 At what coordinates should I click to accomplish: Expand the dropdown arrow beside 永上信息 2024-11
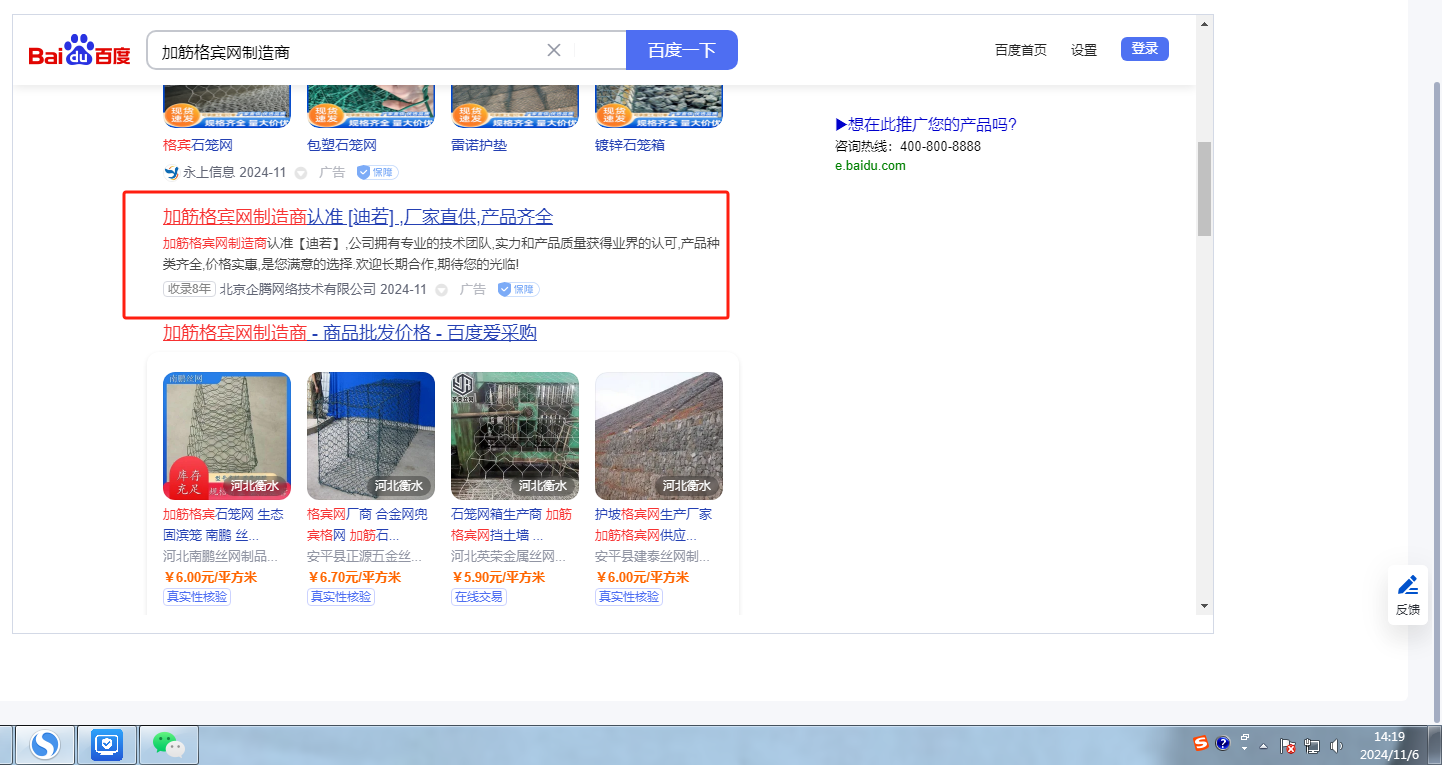click(300, 173)
